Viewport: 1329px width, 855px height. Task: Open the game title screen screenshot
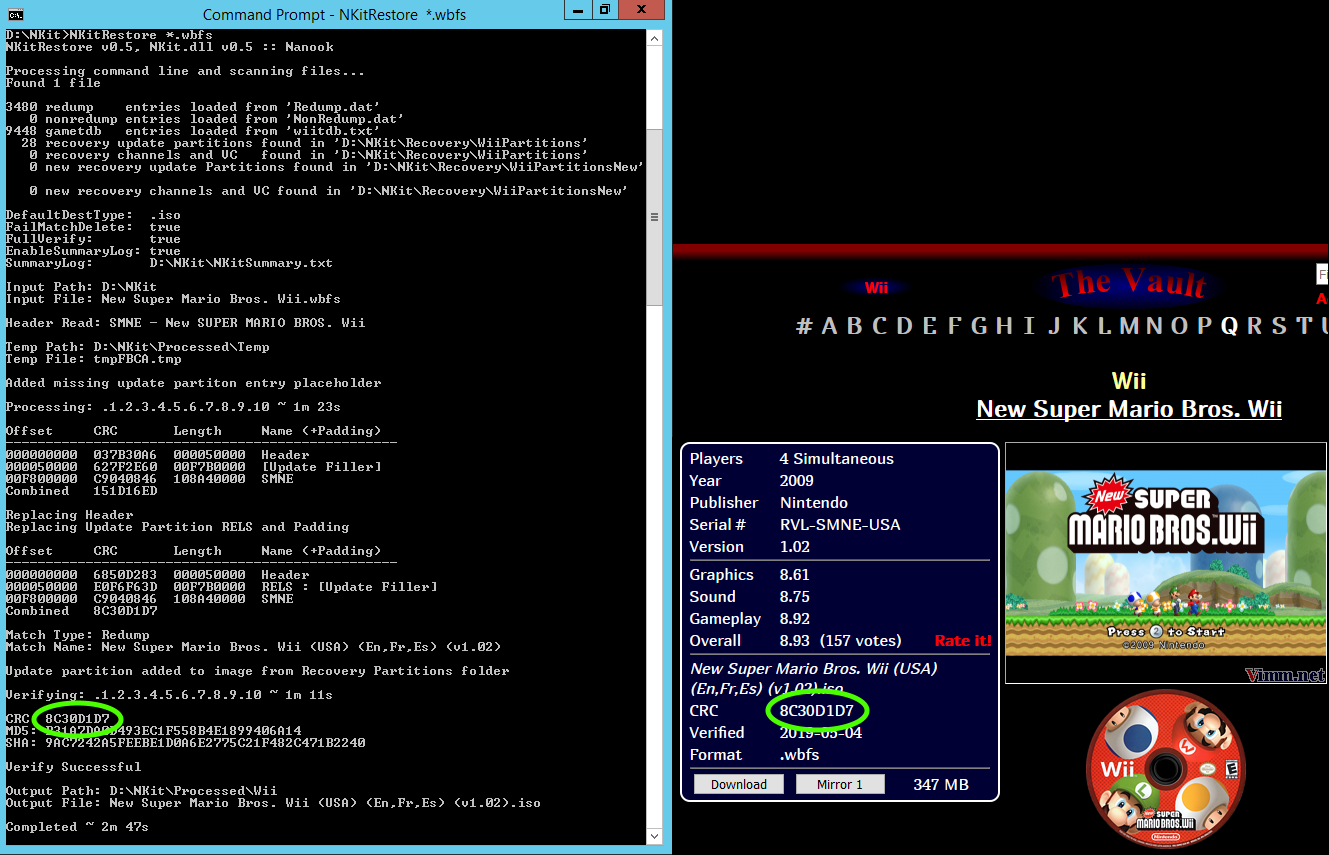click(x=1166, y=563)
